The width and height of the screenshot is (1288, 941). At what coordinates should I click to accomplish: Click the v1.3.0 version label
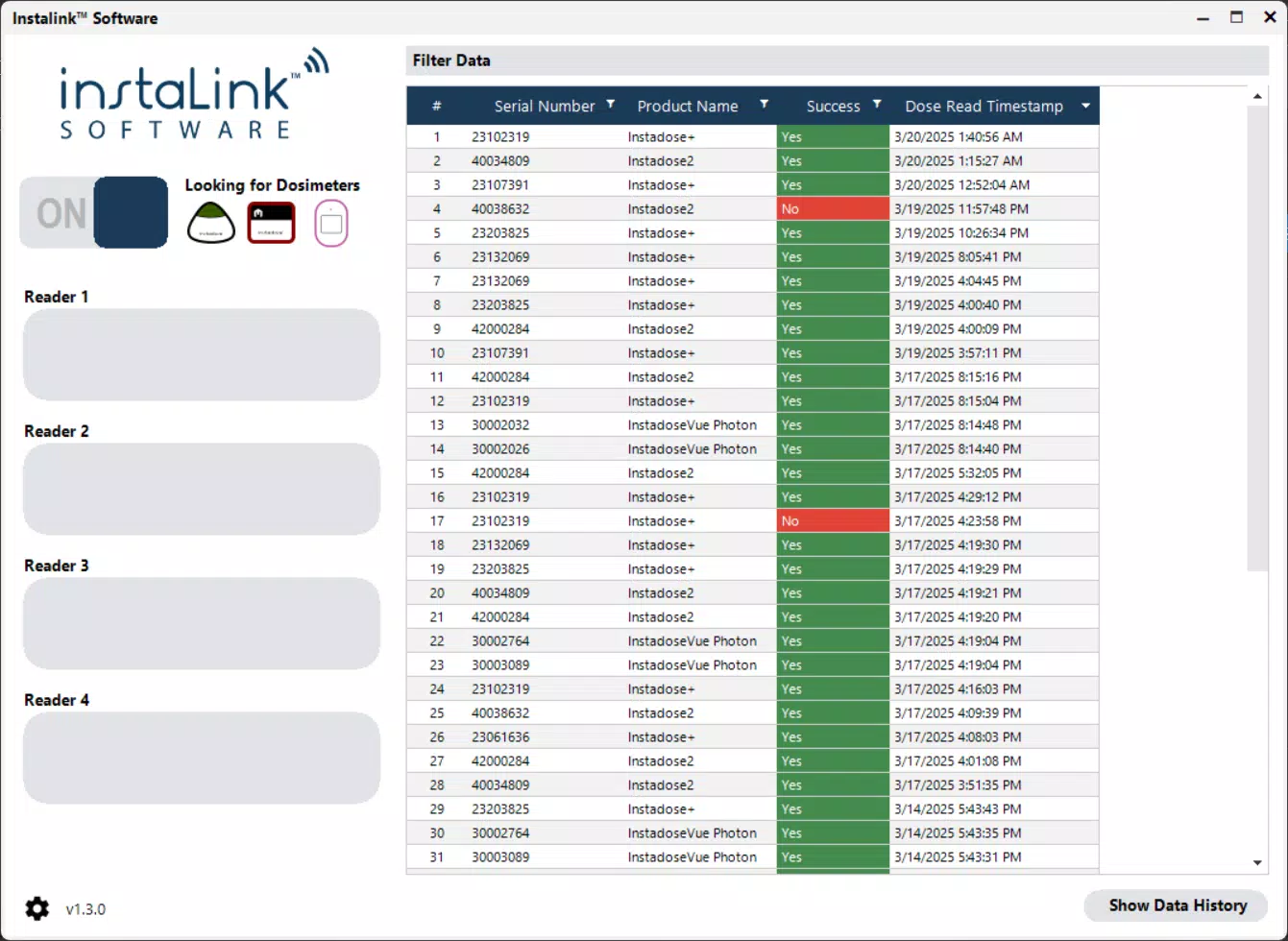pyautogui.click(x=85, y=909)
